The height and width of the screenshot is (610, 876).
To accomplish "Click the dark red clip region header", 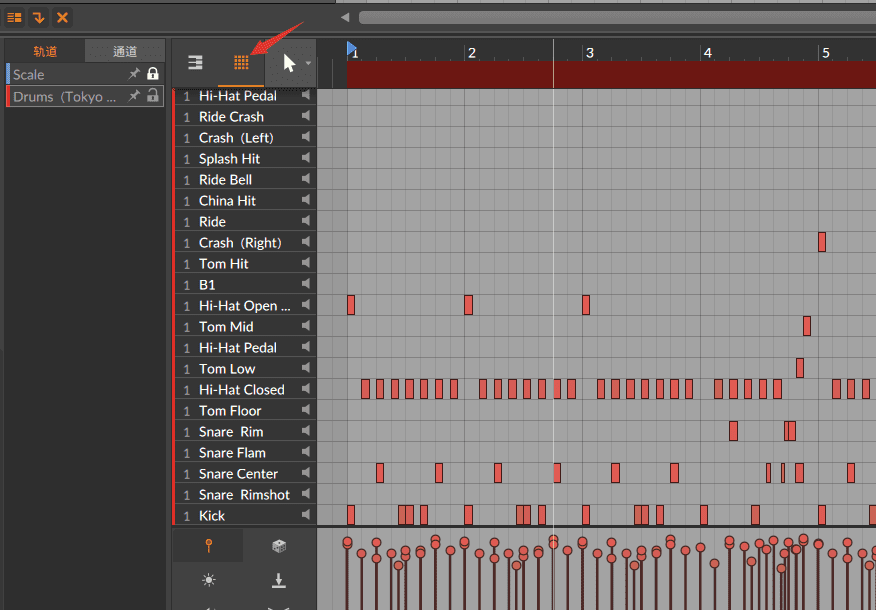I will [x=611, y=74].
